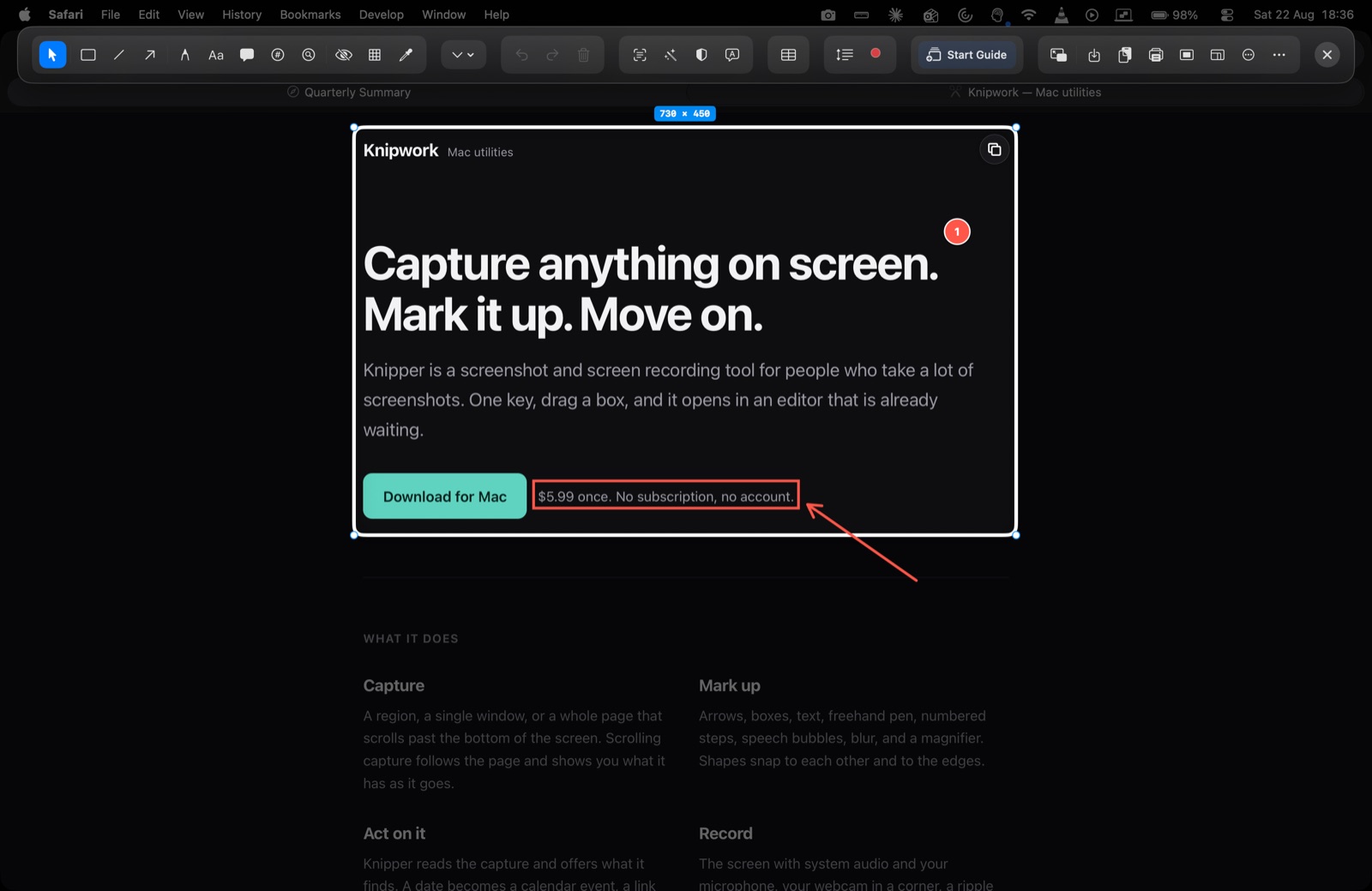This screenshot has width=1372, height=891.
Task: Open the Apple menu
Action: (24, 15)
